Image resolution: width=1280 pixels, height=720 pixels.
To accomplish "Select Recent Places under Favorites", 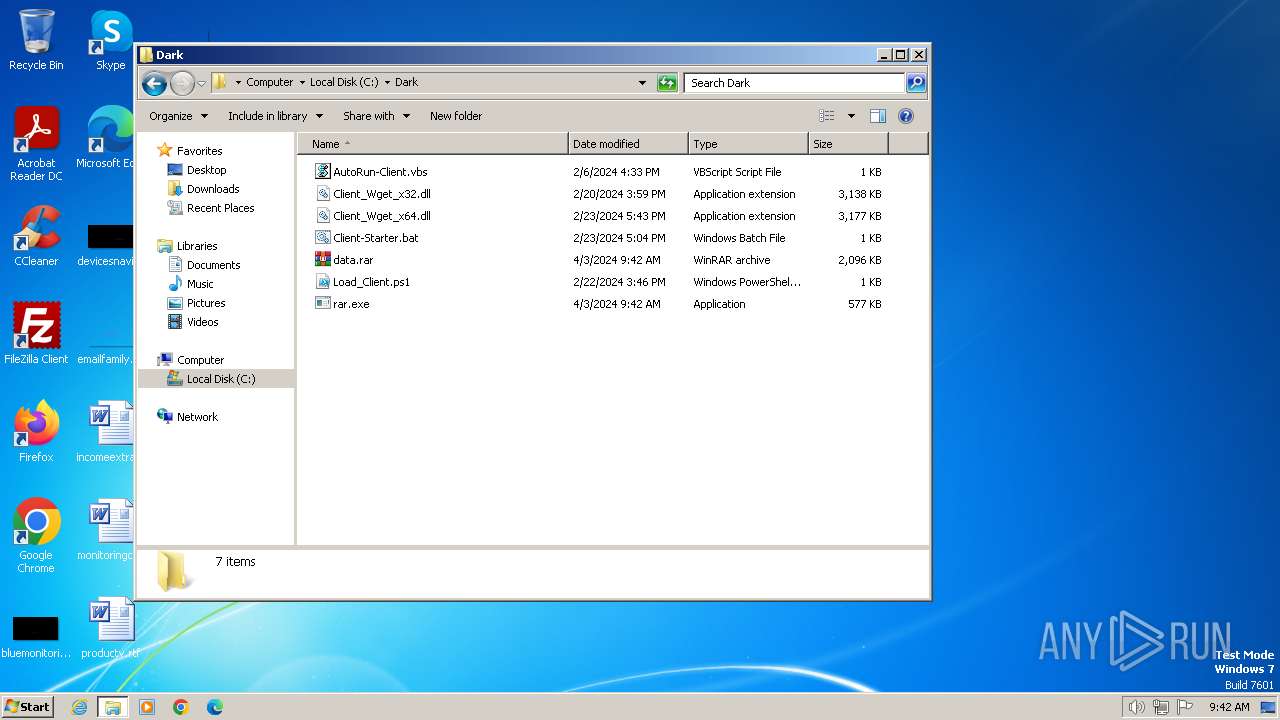I will pyautogui.click(x=220, y=208).
